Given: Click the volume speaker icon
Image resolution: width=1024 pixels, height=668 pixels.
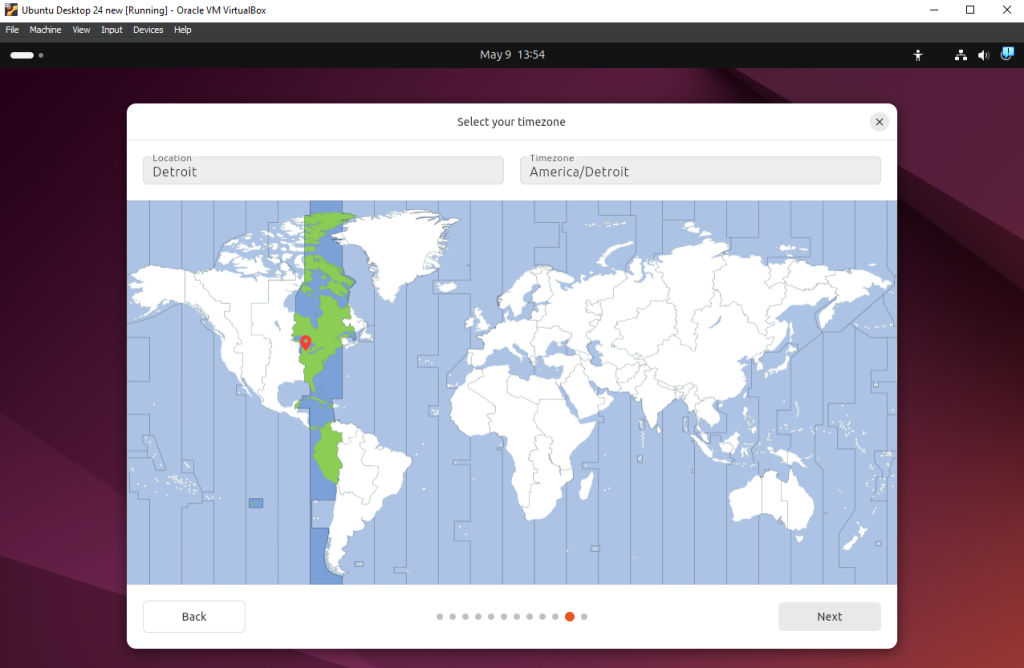Looking at the screenshot, I should point(983,56).
